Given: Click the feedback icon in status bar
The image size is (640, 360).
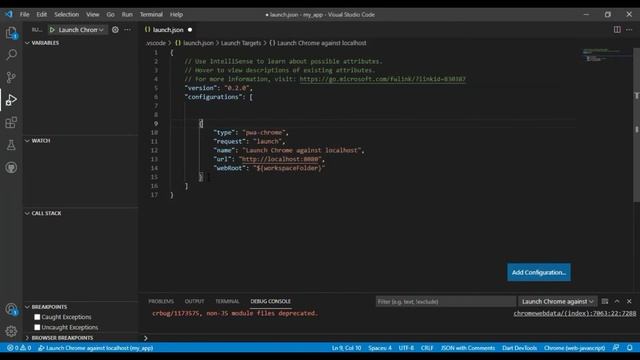Looking at the screenshot, I should [x=616, y=348].
